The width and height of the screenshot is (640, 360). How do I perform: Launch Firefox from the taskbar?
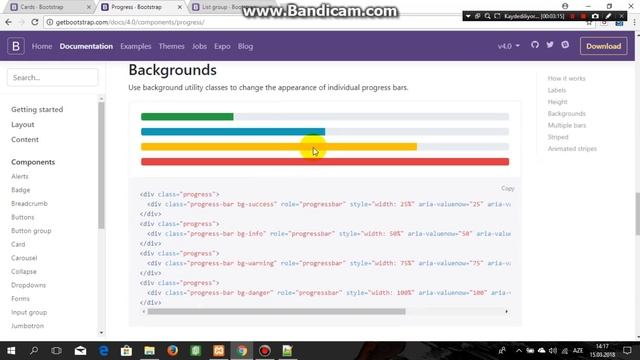[x=173, y=351]
